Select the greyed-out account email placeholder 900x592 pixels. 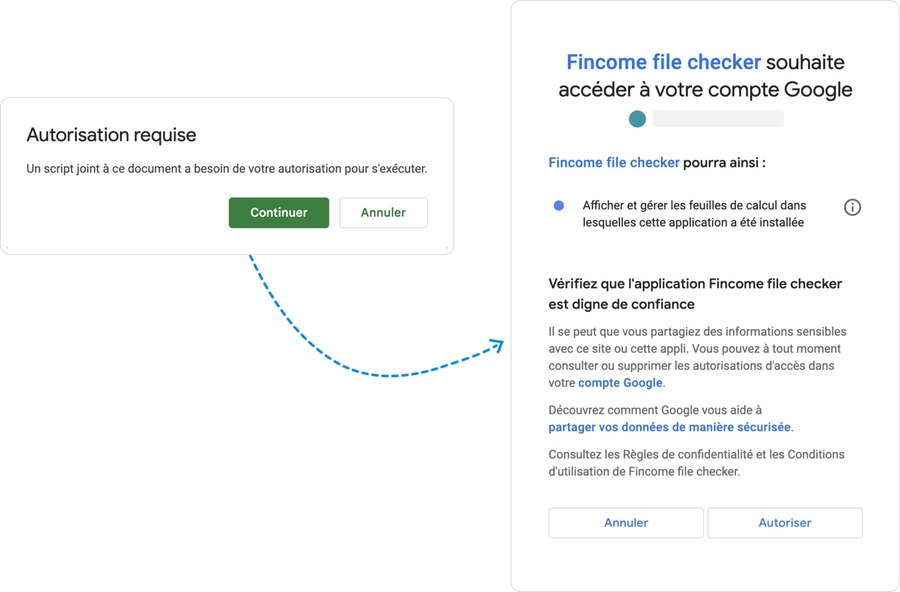[x=717, y=119]
